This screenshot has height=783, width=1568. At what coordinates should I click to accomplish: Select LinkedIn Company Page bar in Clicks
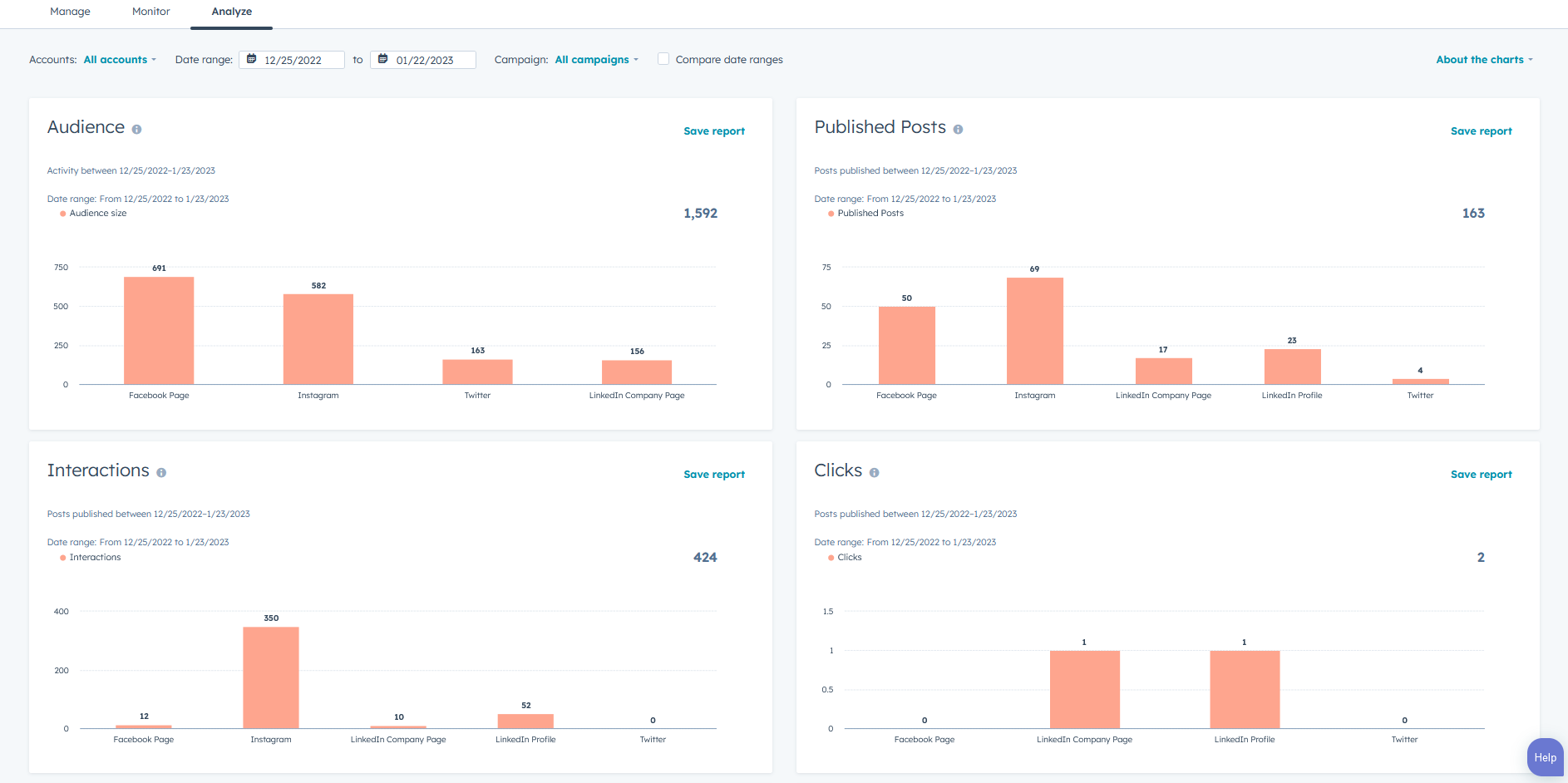1084,690
